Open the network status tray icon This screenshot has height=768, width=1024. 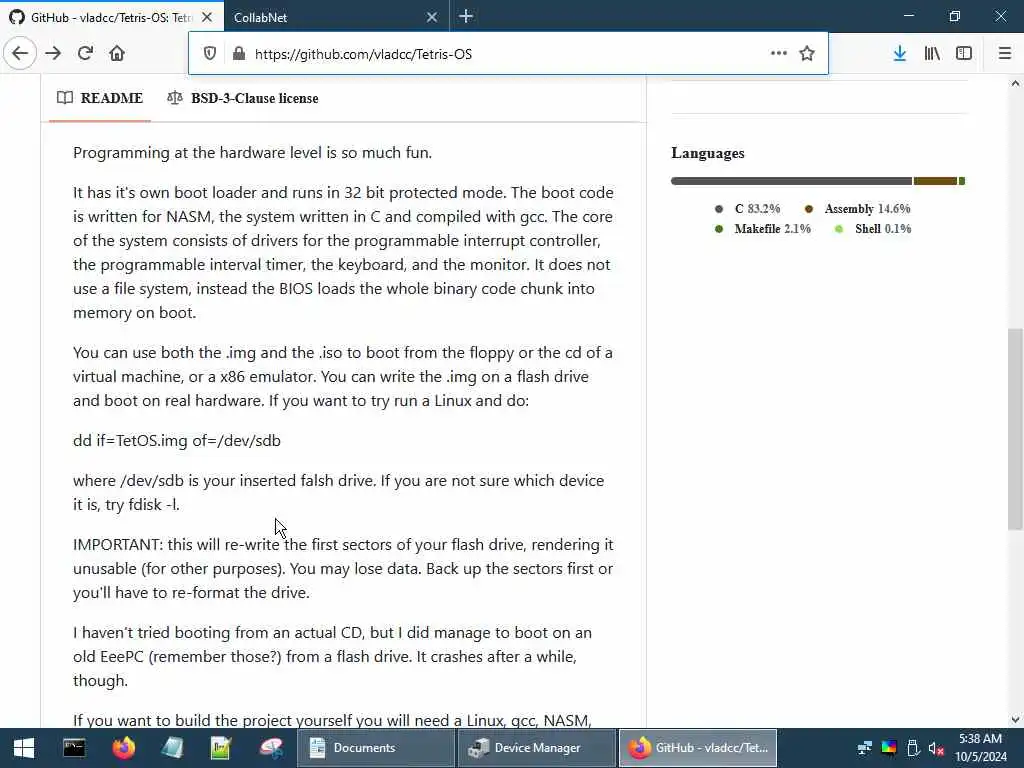click(865, 748)
